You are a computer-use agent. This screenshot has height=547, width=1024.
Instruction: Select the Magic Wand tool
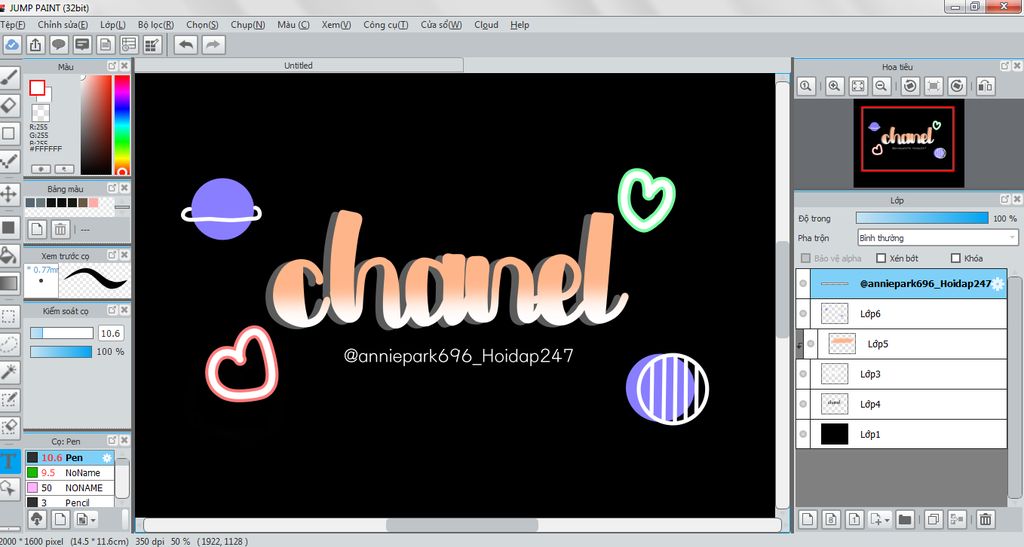click(x=8, y=371)
